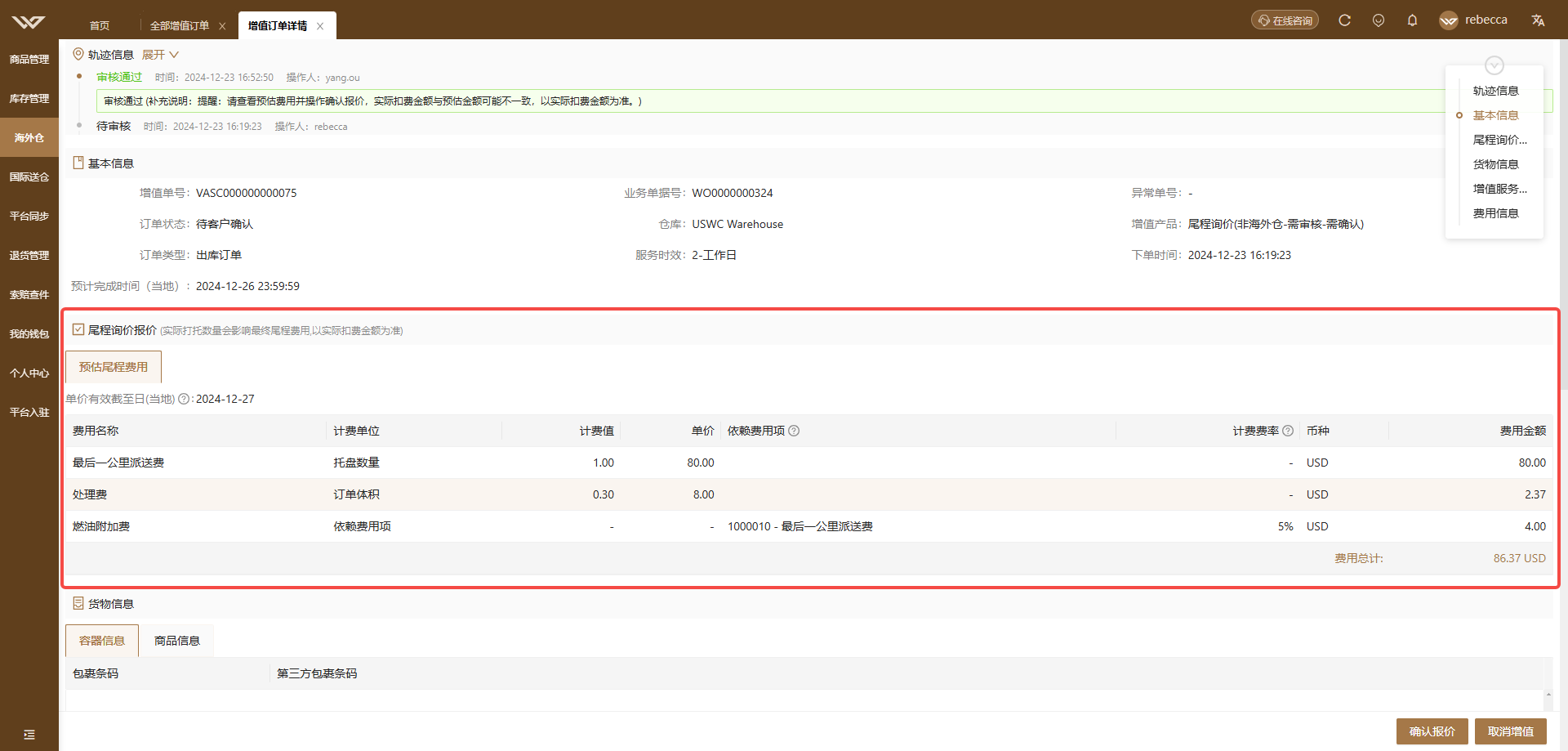Click the icon beside 尾程询价报价 heading
This screenshot has height=751, width=1568.
pyautogui.click(x=78, y=329)
